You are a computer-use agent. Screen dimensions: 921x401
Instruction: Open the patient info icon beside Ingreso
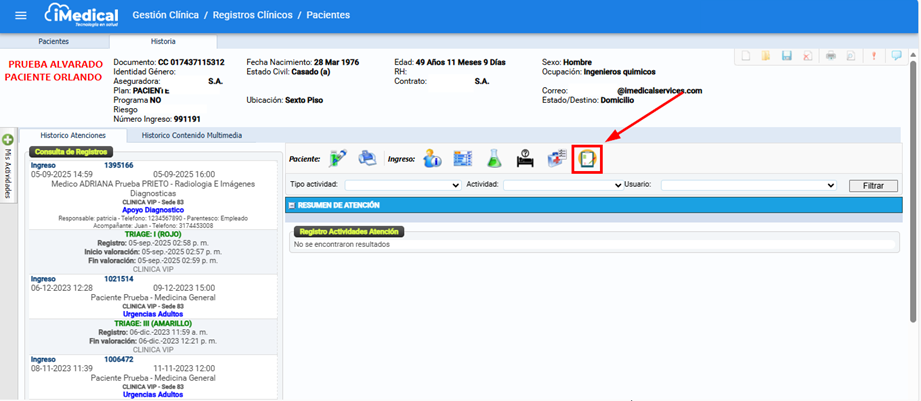pyautogui.click(x=432, y=158)
